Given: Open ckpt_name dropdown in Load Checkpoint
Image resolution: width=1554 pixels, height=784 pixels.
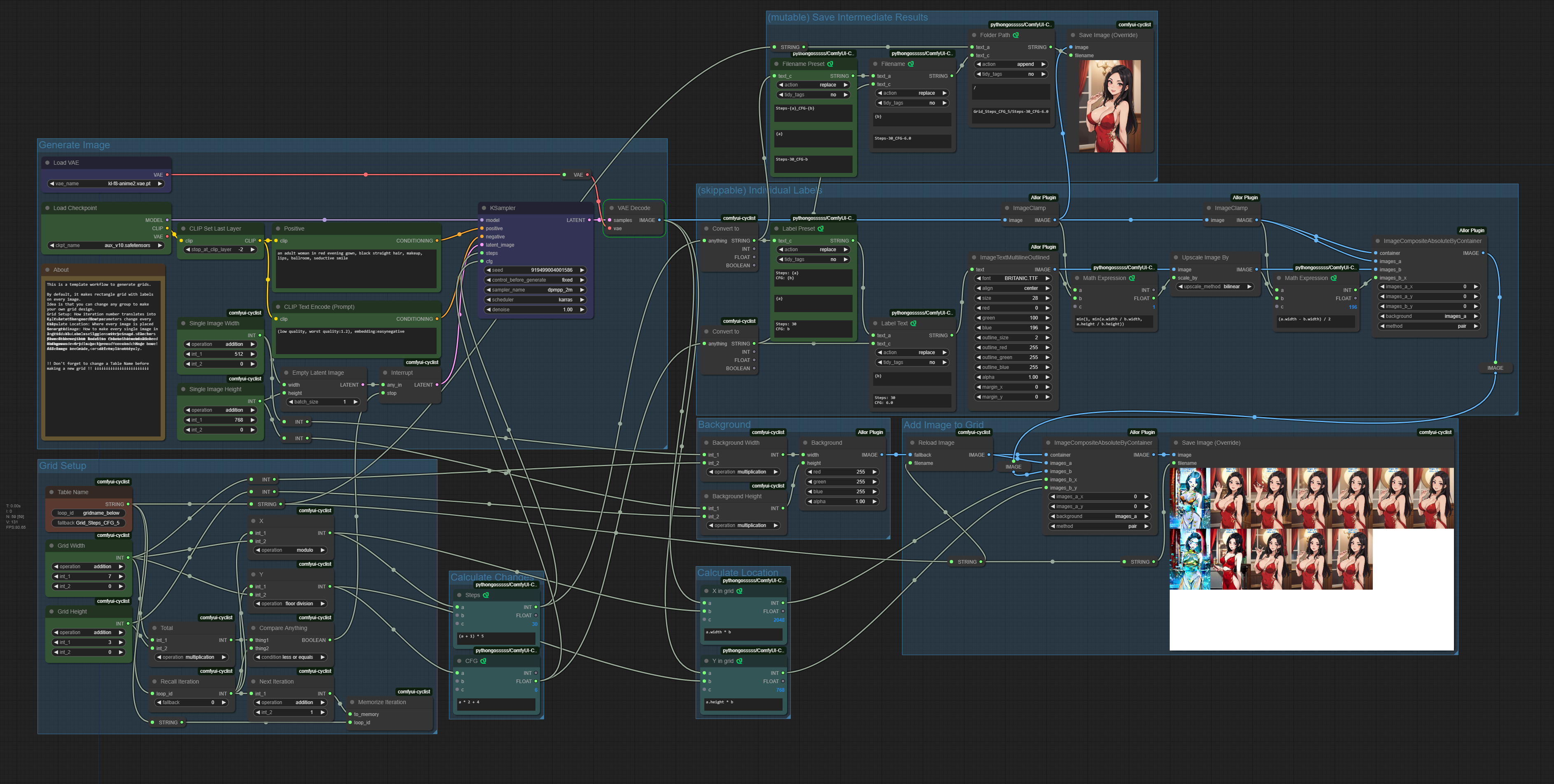Looking at the screenshot, I should tap(105, 245).
